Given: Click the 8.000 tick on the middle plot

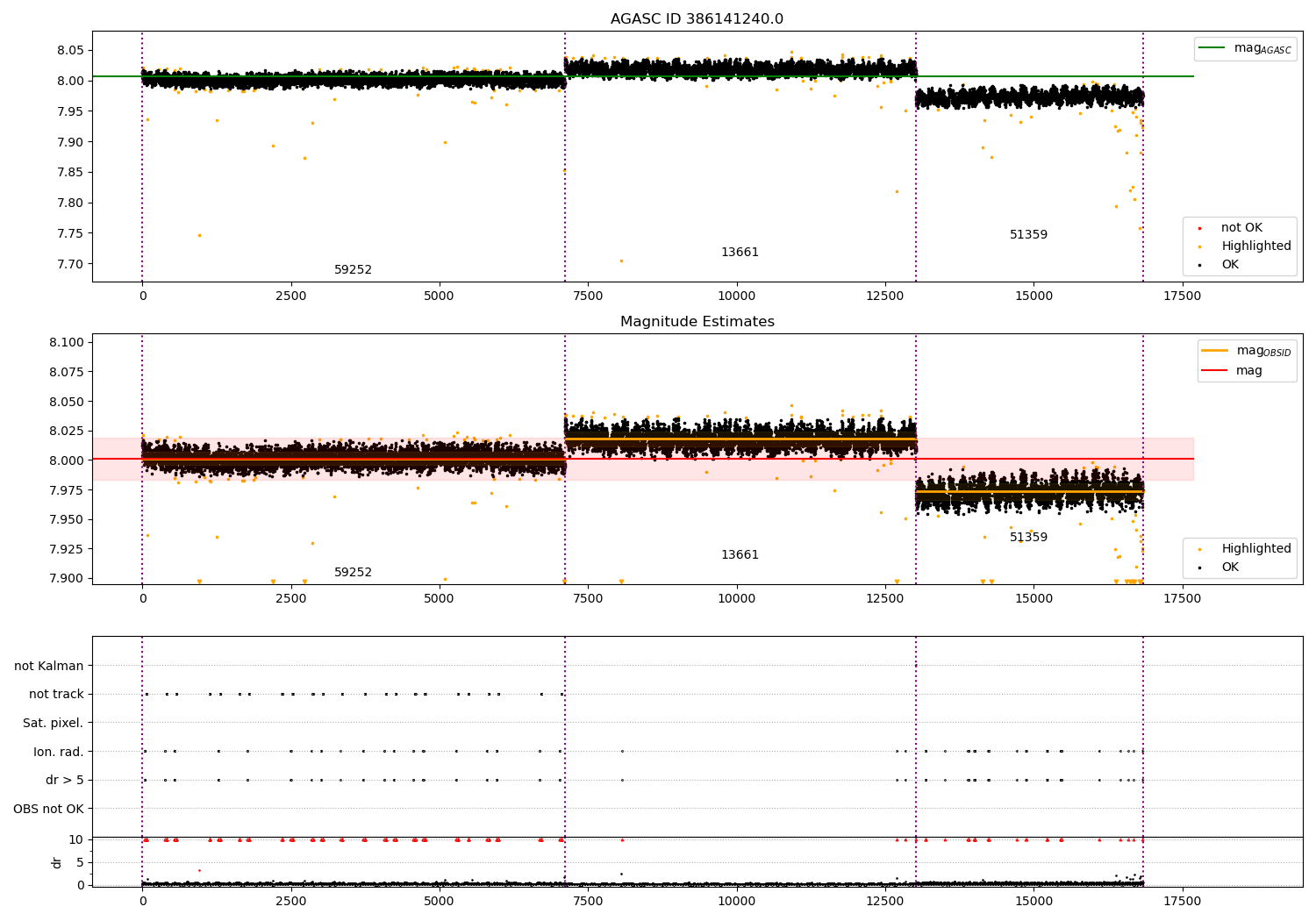Looking at the screenshot, I should (x=66, y=460).
